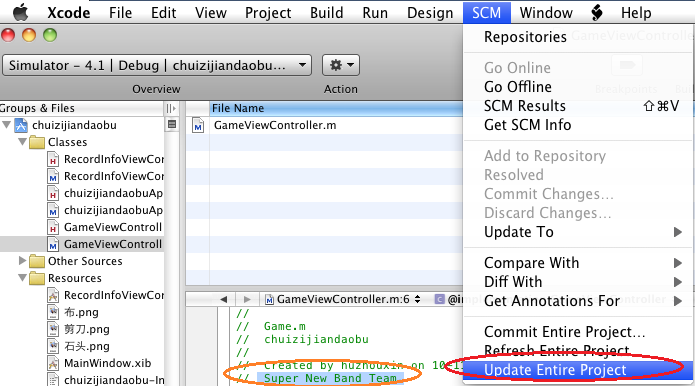Select GameViewController.m in detail list
The width and height of the screenshot is (695, 386).
pyautogui.click(x=275, y=125)
